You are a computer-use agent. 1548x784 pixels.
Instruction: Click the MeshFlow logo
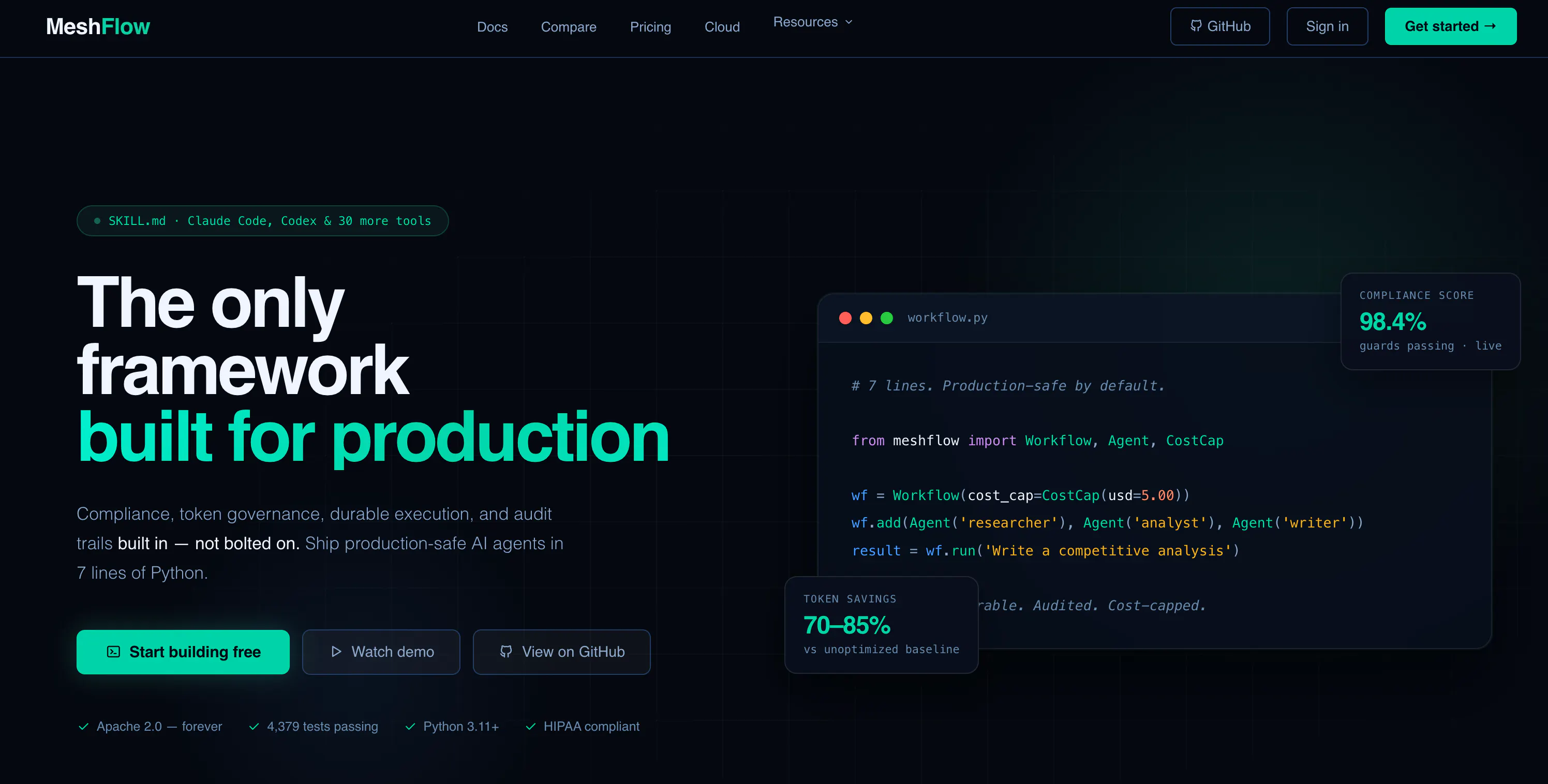click(98, 26)
